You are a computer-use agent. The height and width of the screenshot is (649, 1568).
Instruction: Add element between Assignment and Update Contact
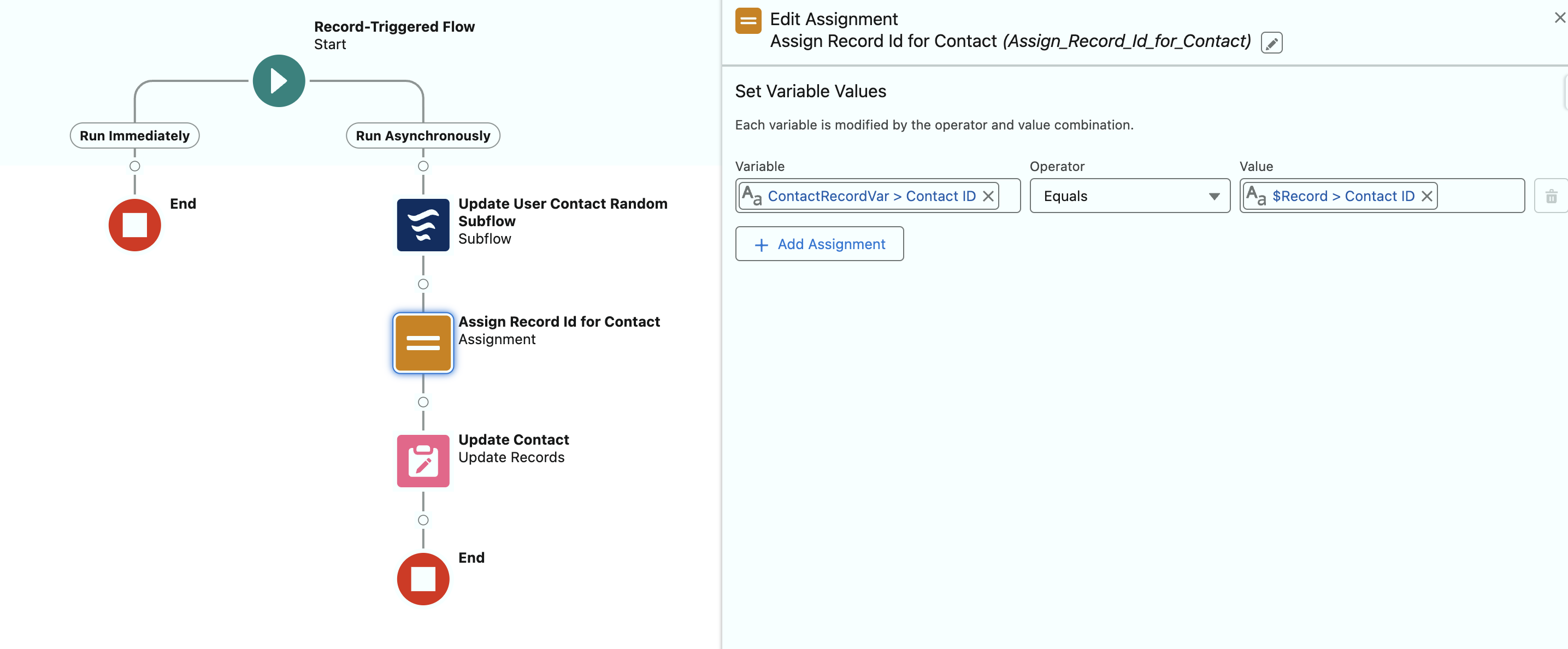tap(423, 403)
